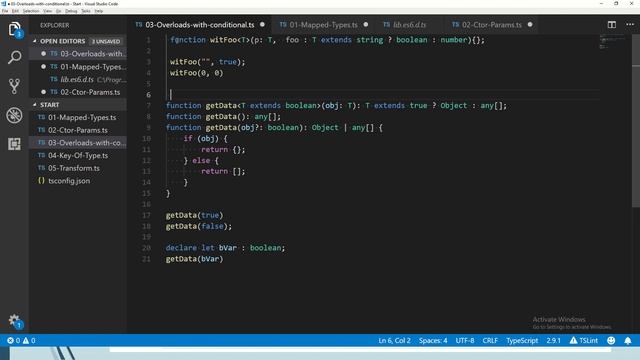Open 05-Transform.ts in the file tree
The image size is (640, 360).
click(x=78, y=168)
